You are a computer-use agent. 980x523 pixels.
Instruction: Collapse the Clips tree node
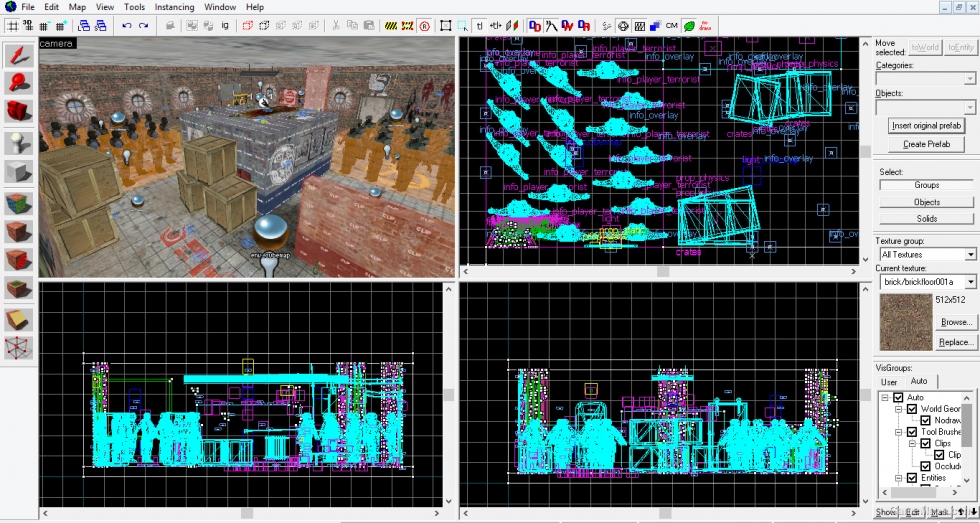pos(912,444)
